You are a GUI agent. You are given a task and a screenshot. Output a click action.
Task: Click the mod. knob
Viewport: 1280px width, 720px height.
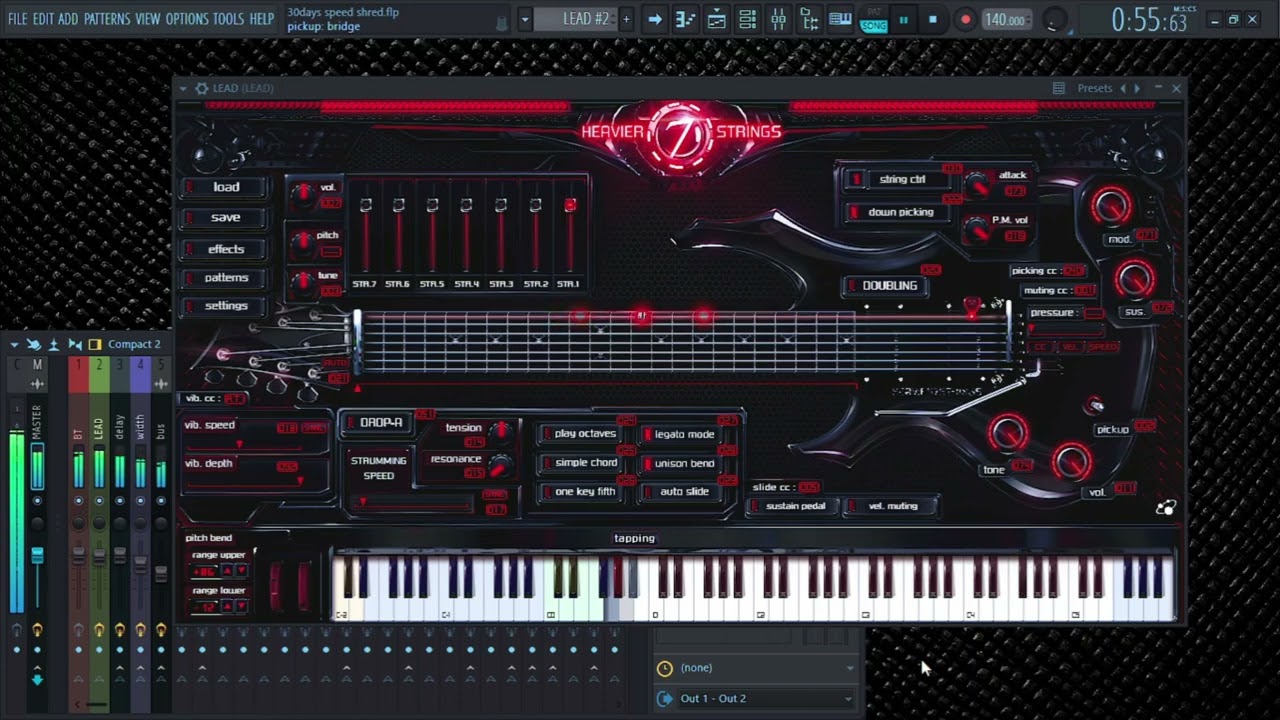click(x=1111, y=205)
